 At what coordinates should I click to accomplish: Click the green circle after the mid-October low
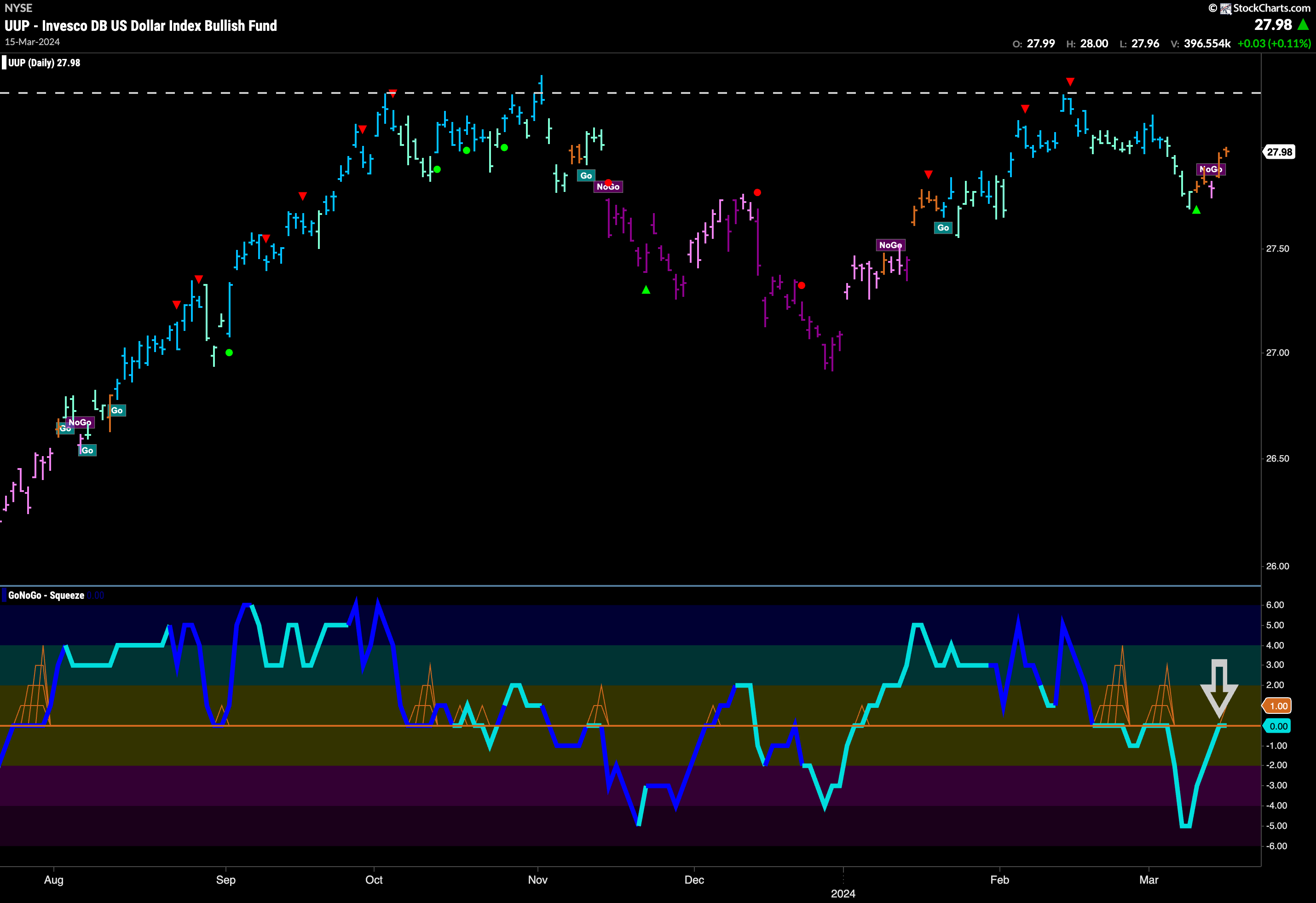click(x=437, y=169)
